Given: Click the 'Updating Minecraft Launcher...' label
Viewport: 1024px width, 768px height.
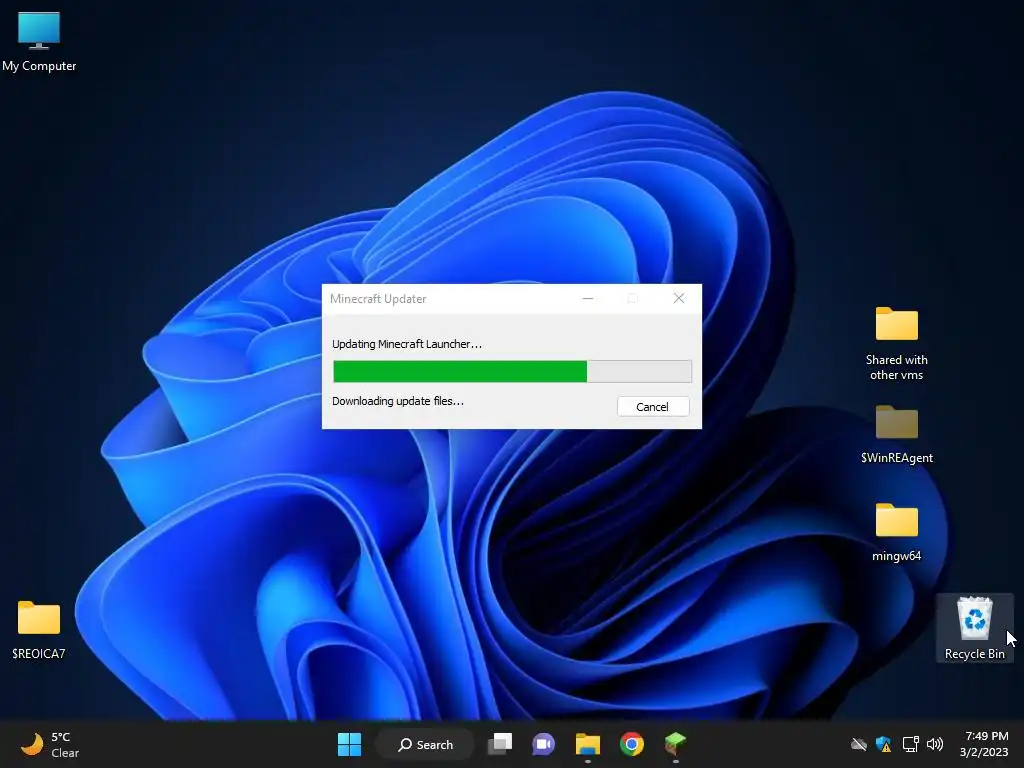Looking at the screenshot, I should [x=407, y=344].
